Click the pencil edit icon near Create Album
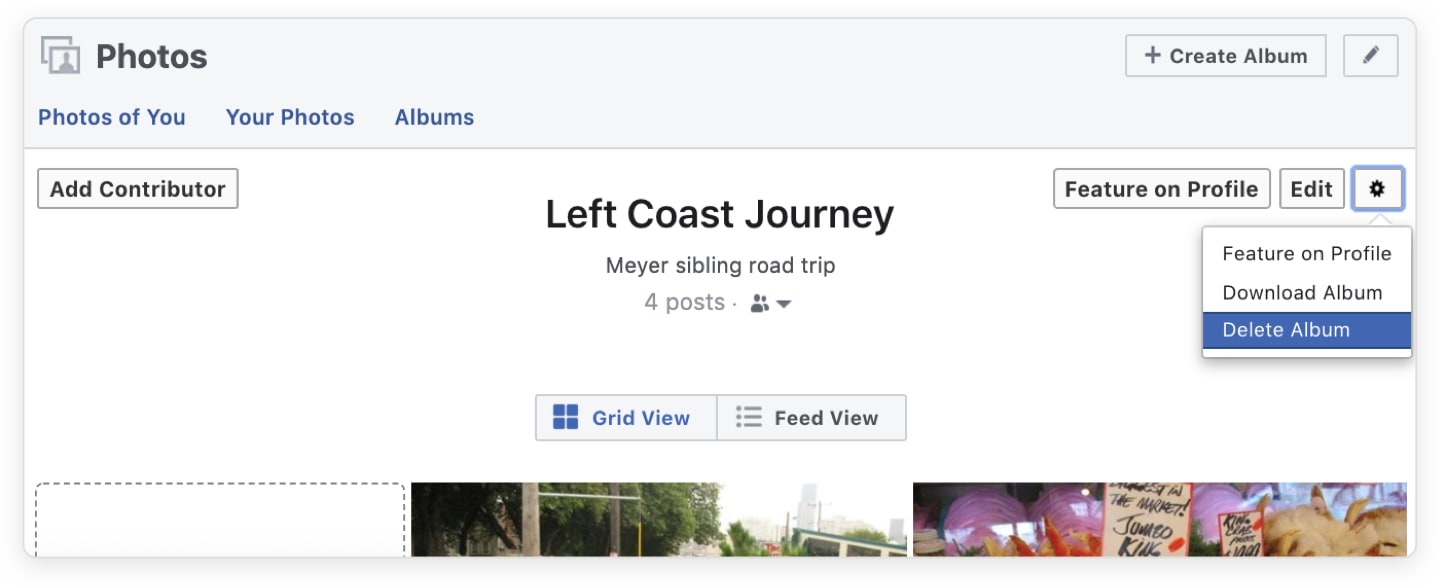1442x588 pixels. click(1371, 55)
